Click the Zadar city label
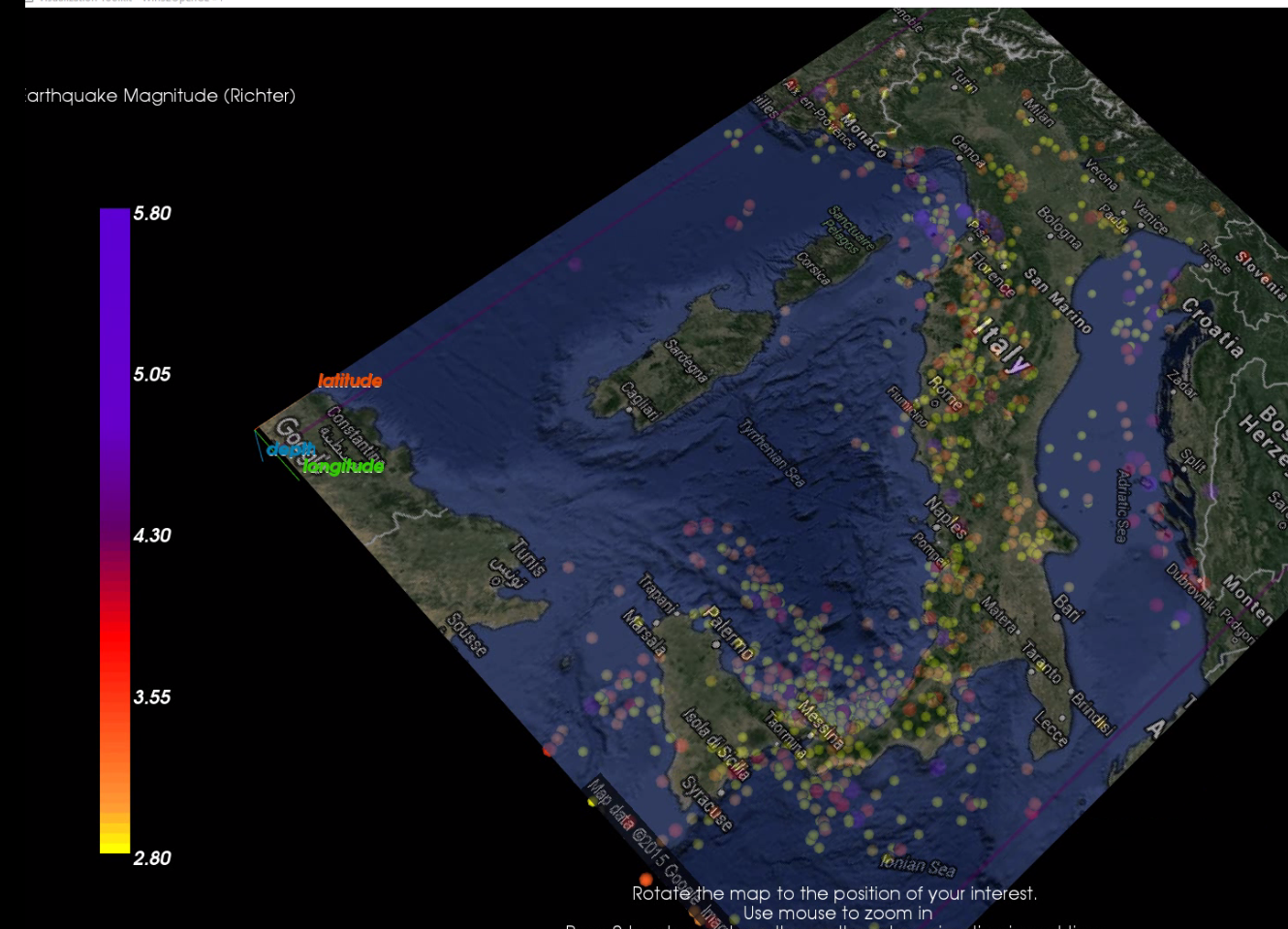This screenshot has width=1288, height=929. pos(1182,384)
